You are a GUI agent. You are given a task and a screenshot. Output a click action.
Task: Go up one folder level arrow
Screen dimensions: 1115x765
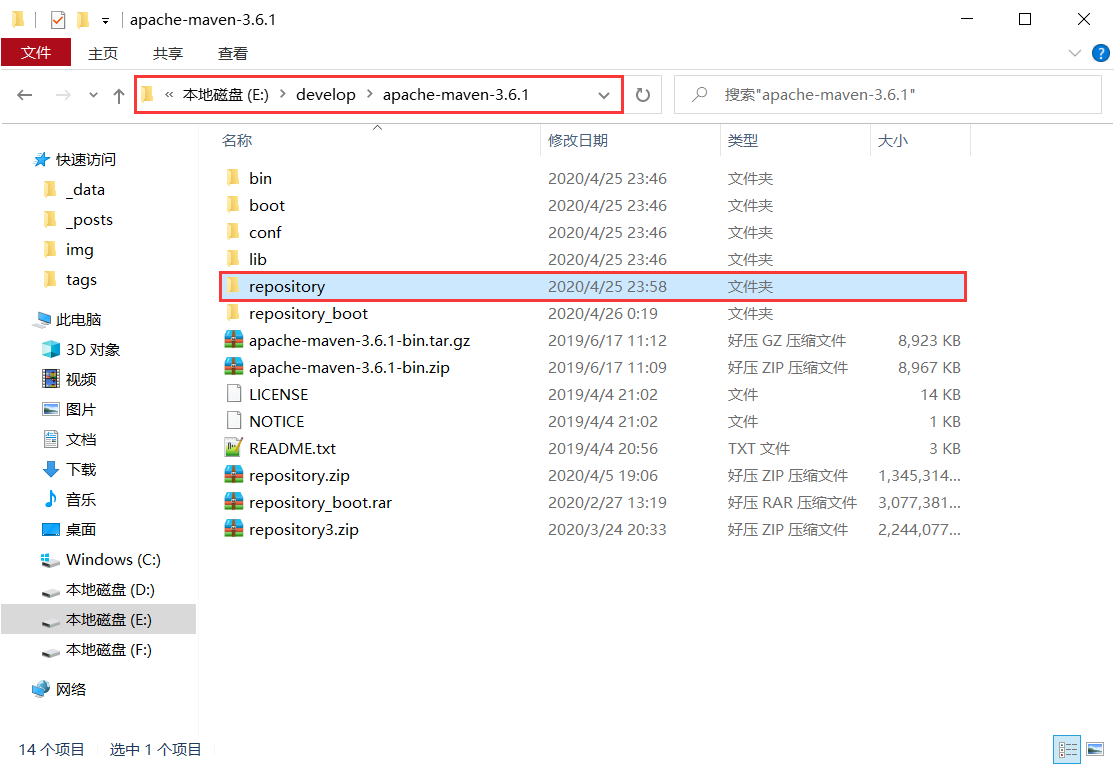(119, 95)
